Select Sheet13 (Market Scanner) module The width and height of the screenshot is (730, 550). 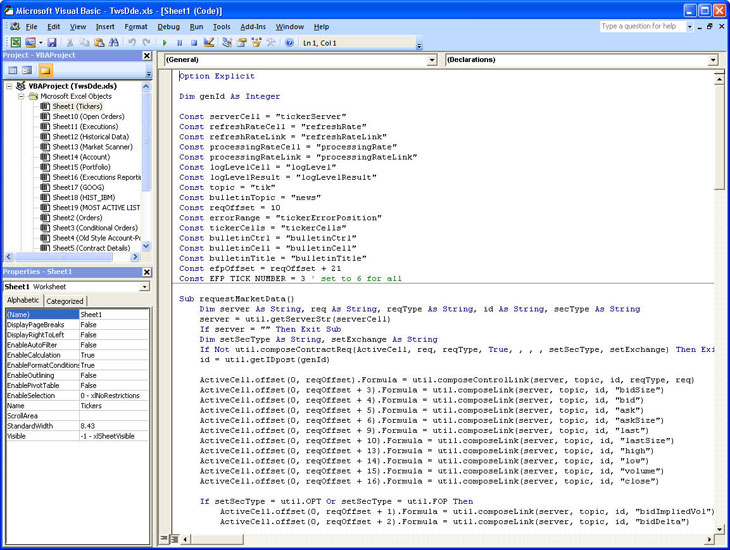(92, 147)
